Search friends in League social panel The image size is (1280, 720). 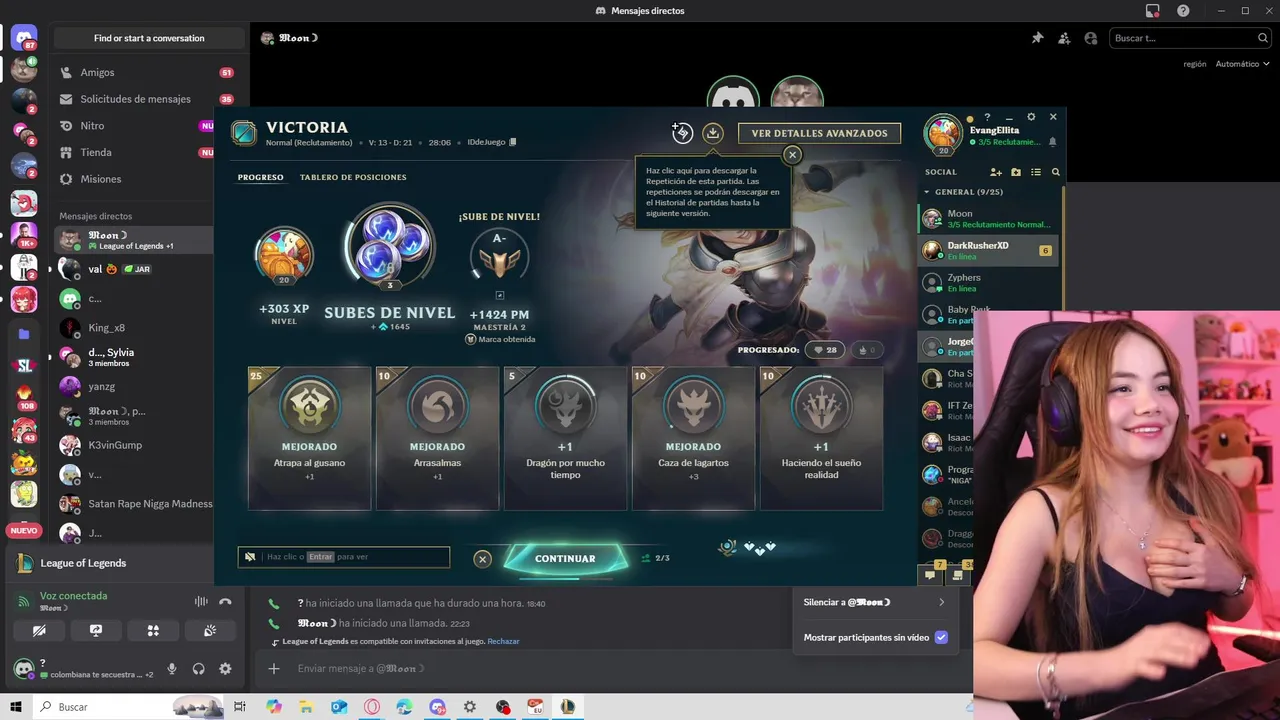[x=1055, y=172]
